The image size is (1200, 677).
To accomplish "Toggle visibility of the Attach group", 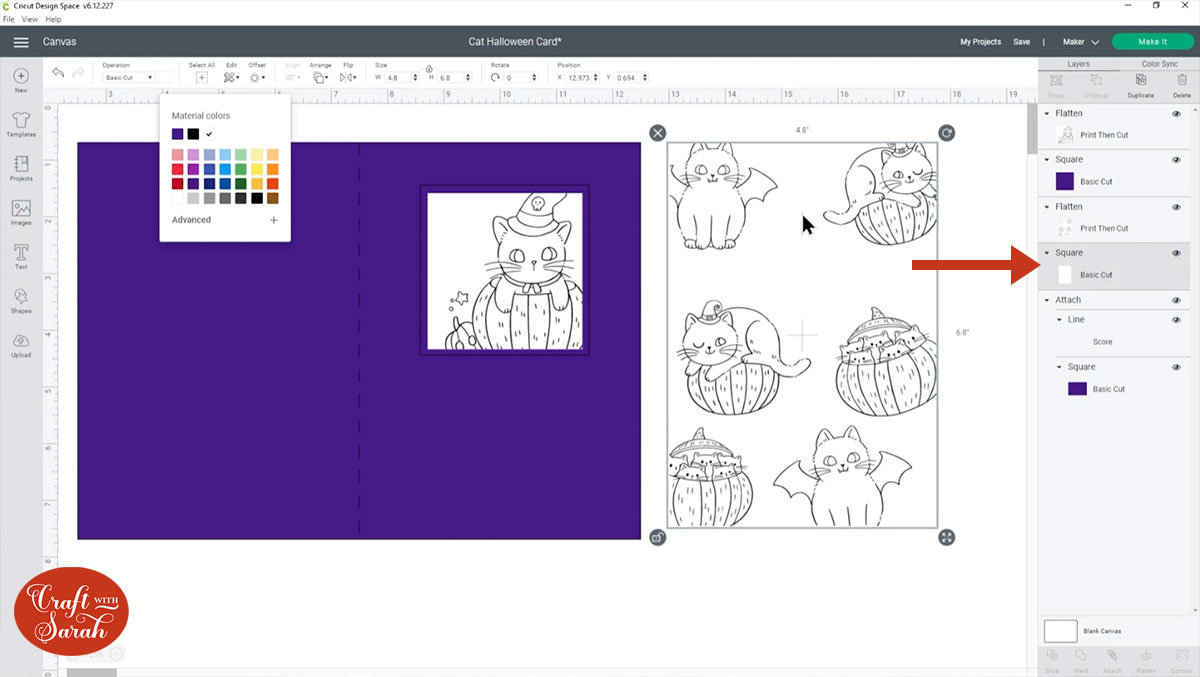I will 1176,300.
